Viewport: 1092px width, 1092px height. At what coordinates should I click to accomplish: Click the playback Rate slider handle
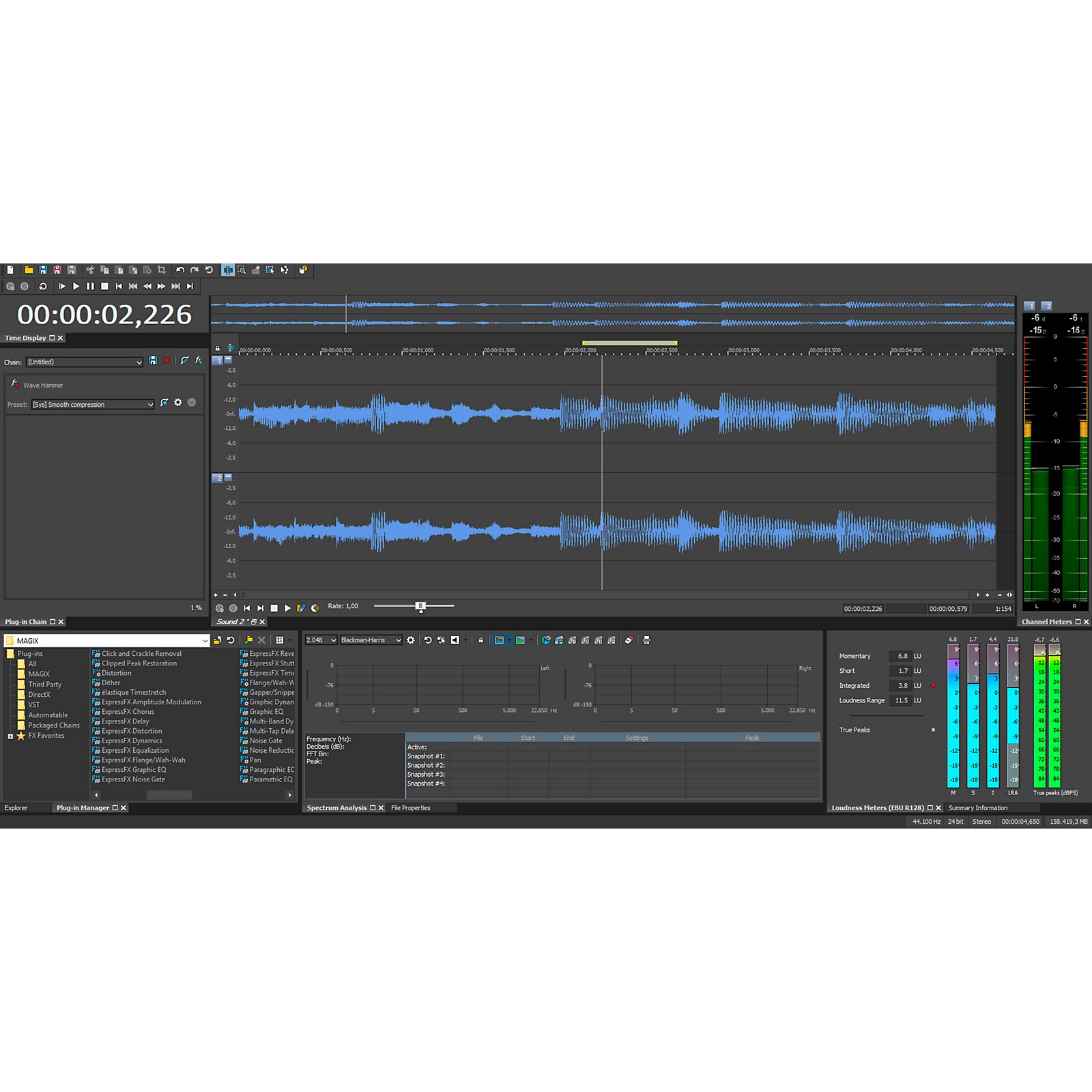(x=420, y=606)
